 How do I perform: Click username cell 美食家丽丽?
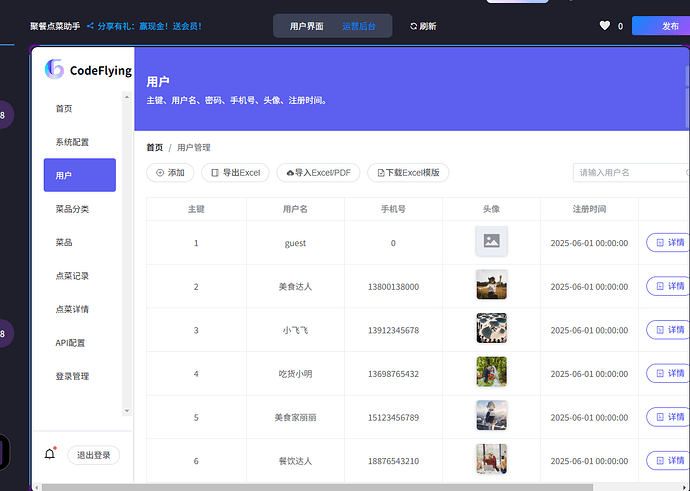295,418
